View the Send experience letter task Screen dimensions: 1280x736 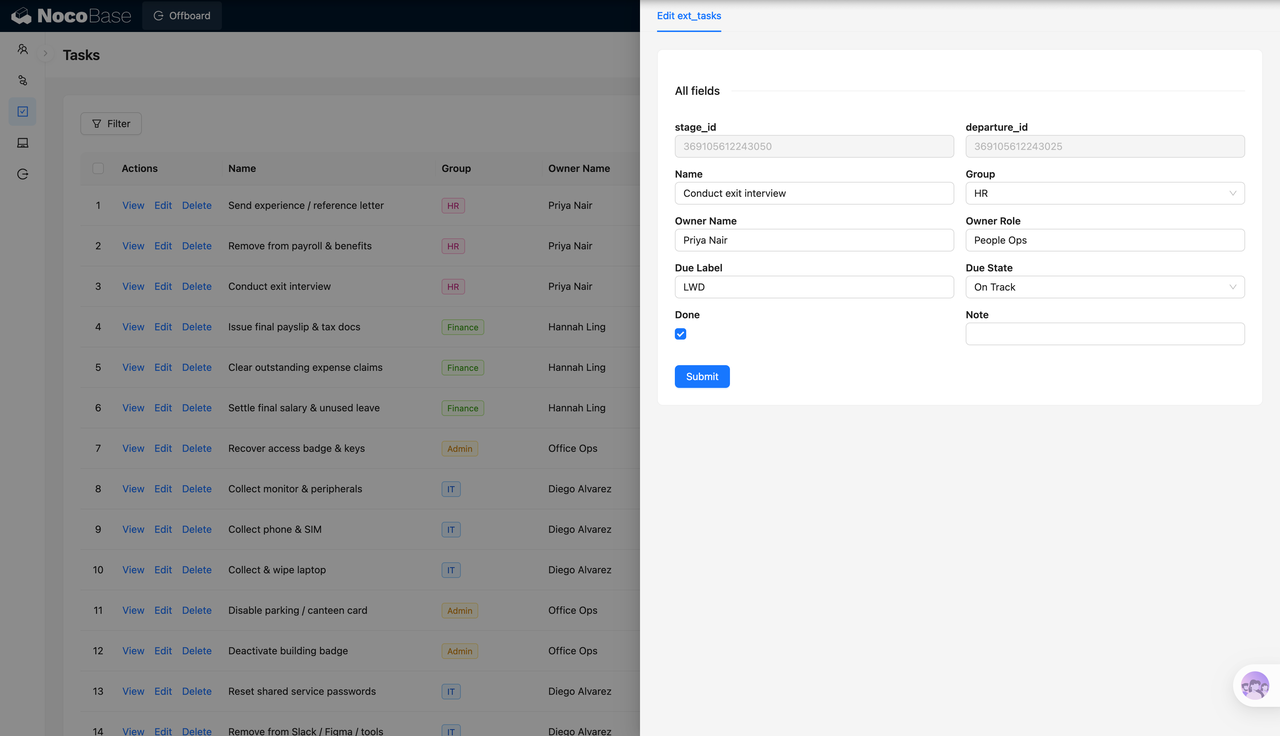tap(133, 205)
